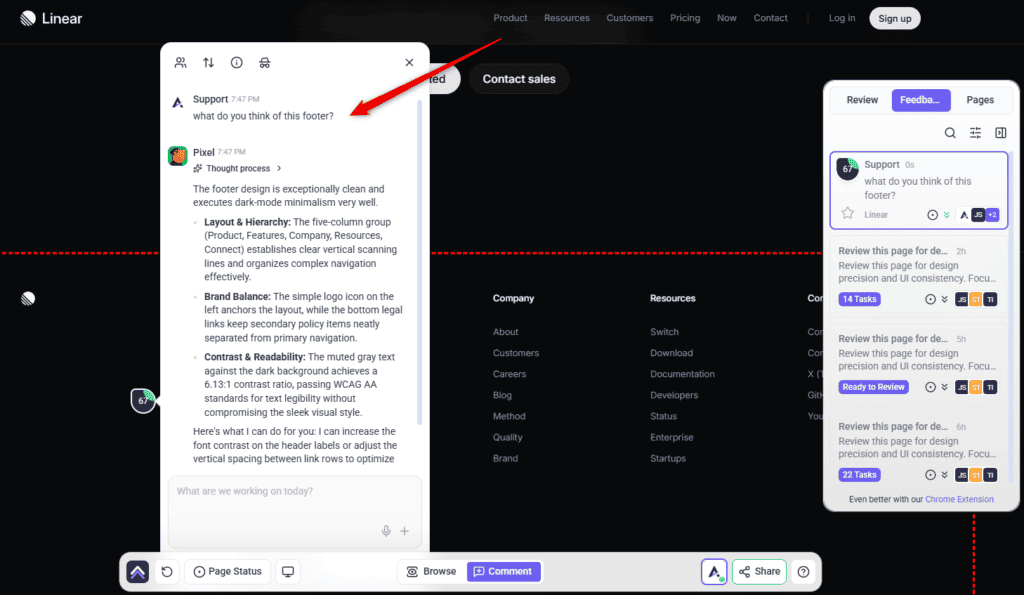Screen dimensions: 1024x595
Task: Open the info icon in chat panel
Action: click(236, 63)
